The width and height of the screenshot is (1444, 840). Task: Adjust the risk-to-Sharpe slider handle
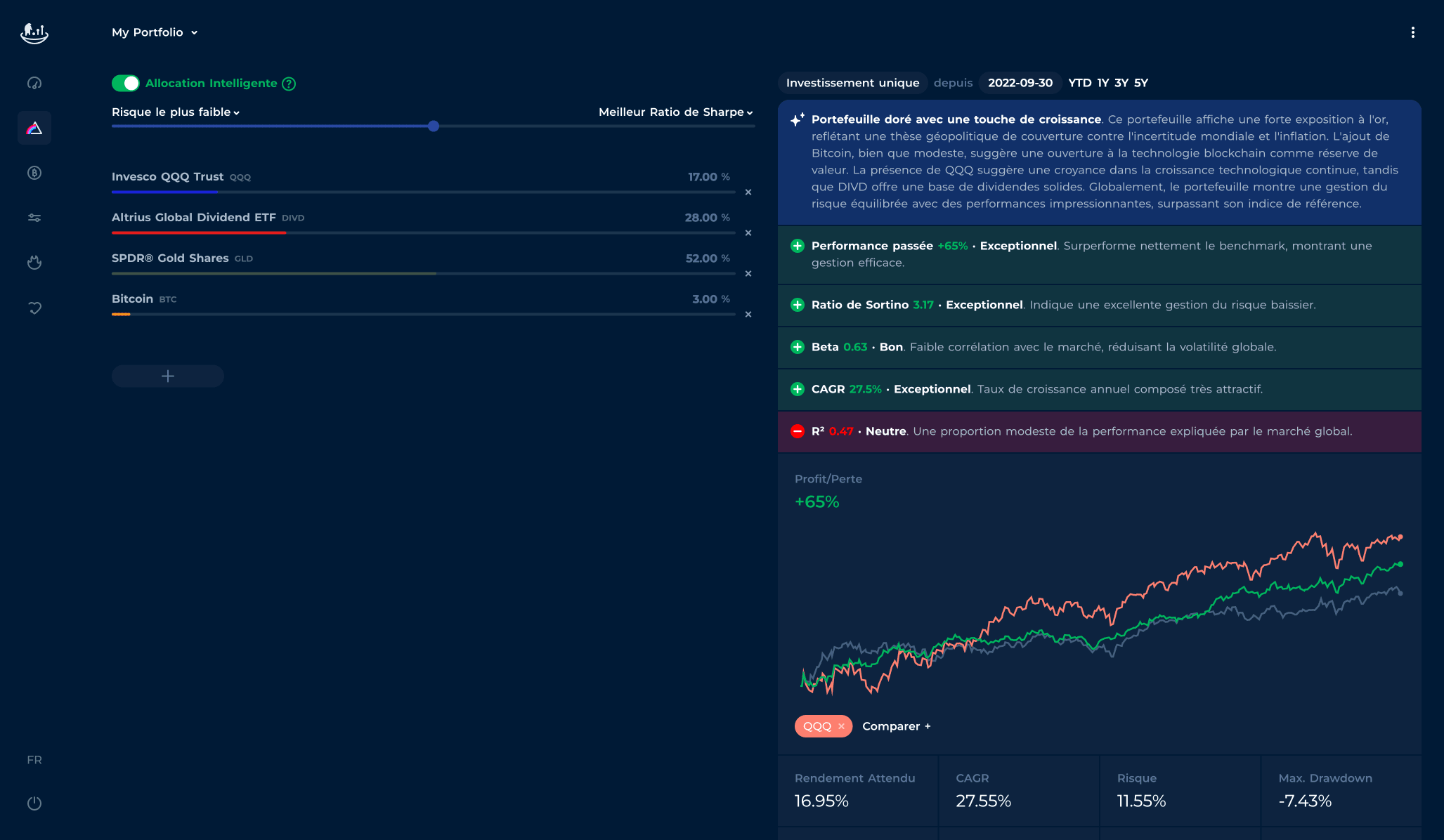click(x=434, y=126)
